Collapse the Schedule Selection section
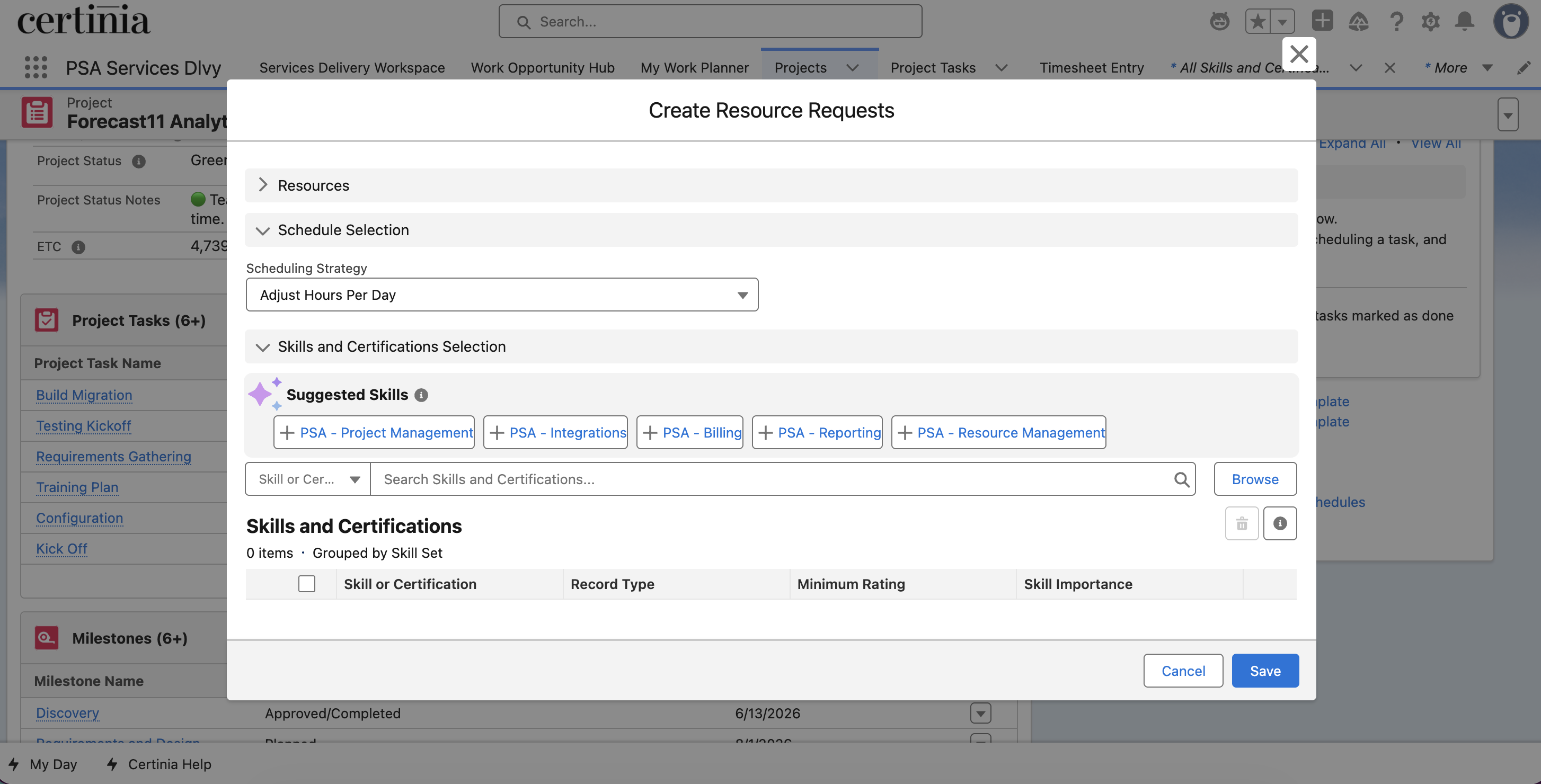The height and width of the screenshot is (784, 1541). (263, 230)
